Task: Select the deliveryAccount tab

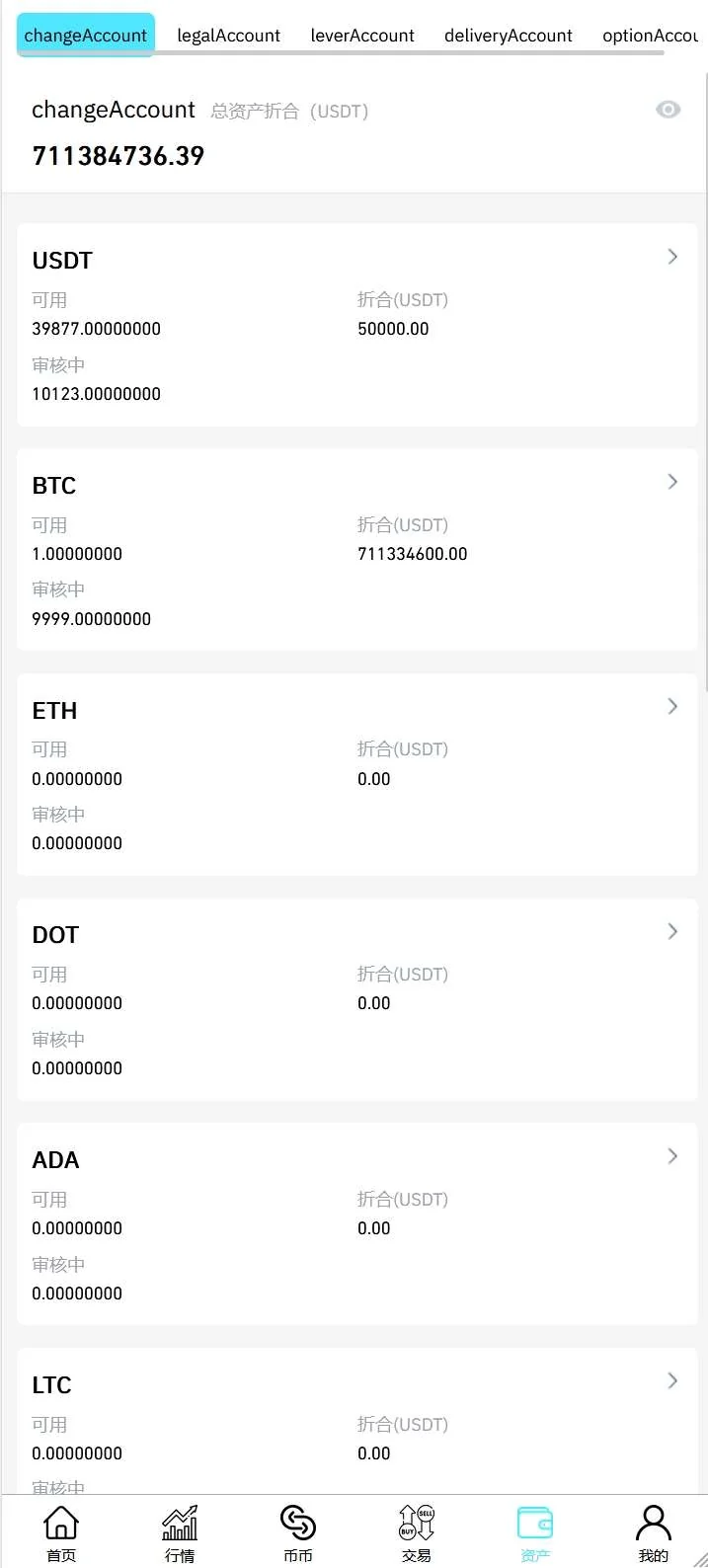Action: click(508, 36)
